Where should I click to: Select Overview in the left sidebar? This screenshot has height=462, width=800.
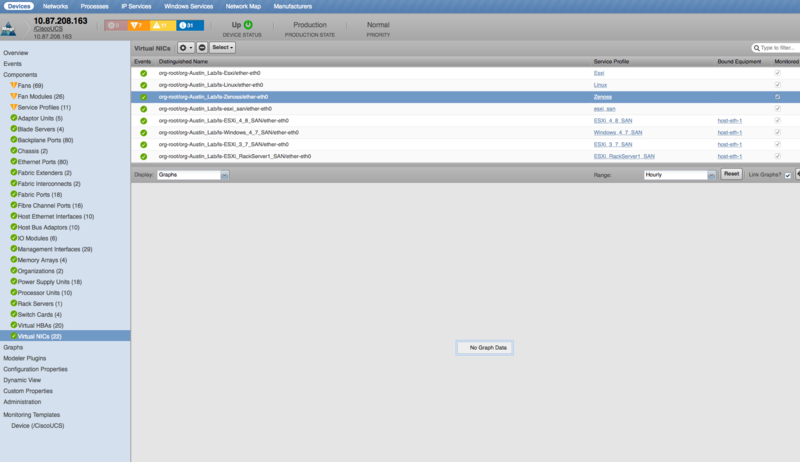[x=16, y=53]
